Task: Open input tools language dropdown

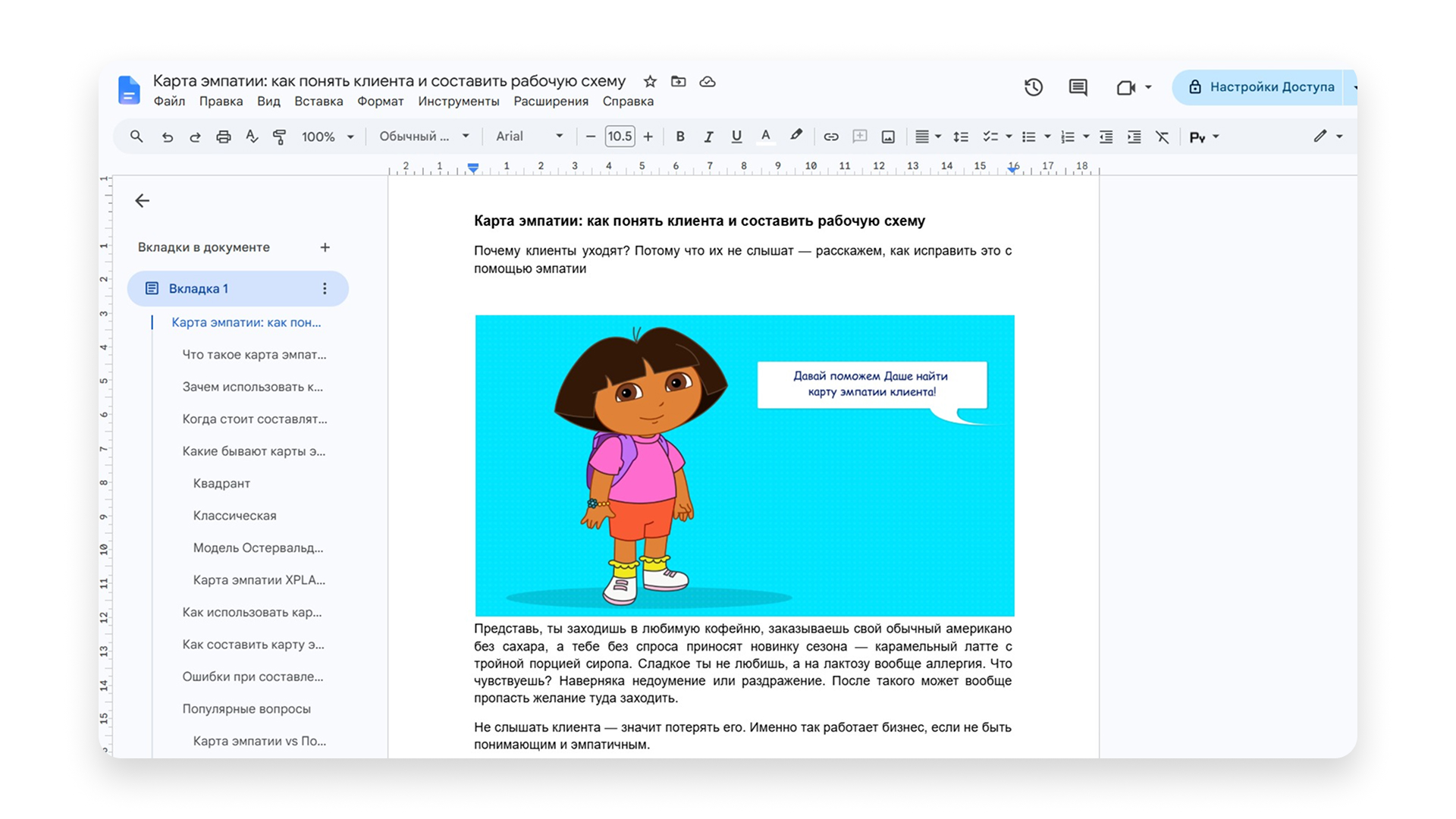Action: 1204,136
